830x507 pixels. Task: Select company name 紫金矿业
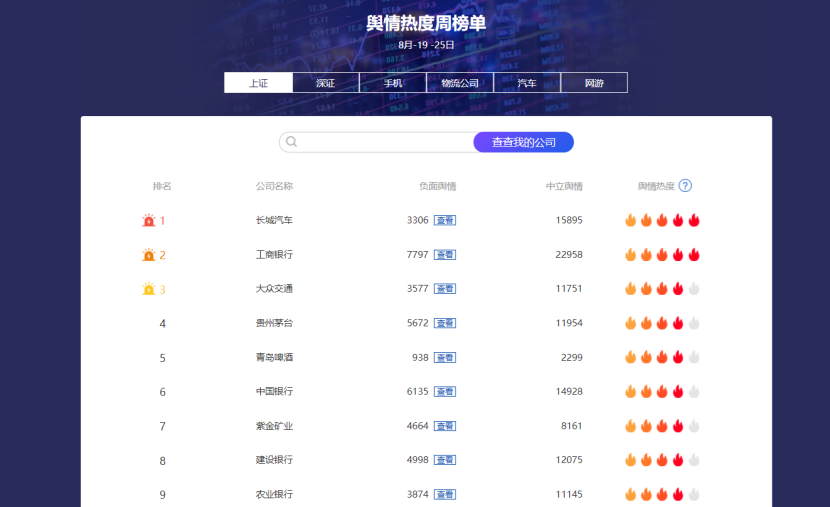(x=274, y=425)
